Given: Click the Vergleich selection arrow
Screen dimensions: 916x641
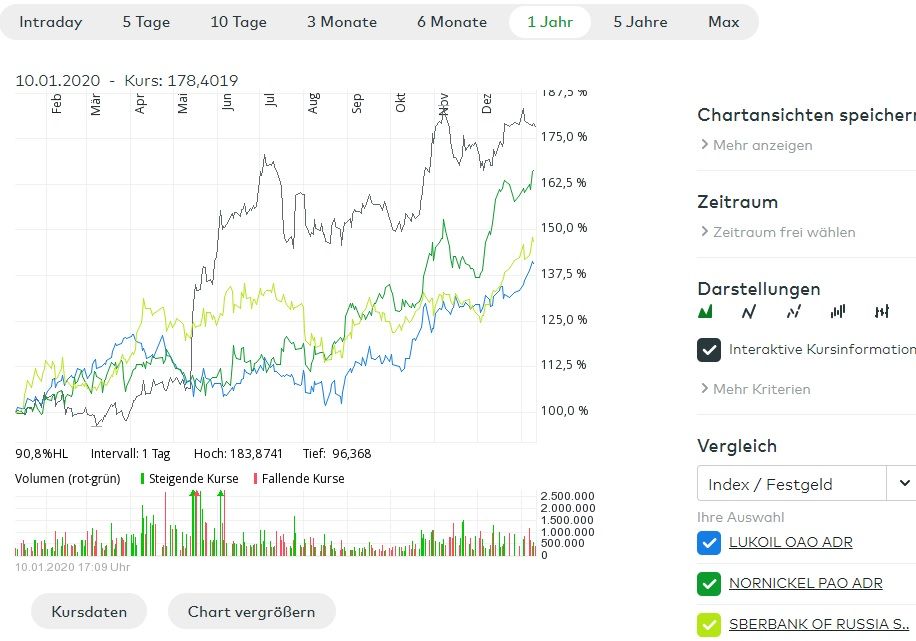Looking at the screenshot, I should (x=904, y=483).
